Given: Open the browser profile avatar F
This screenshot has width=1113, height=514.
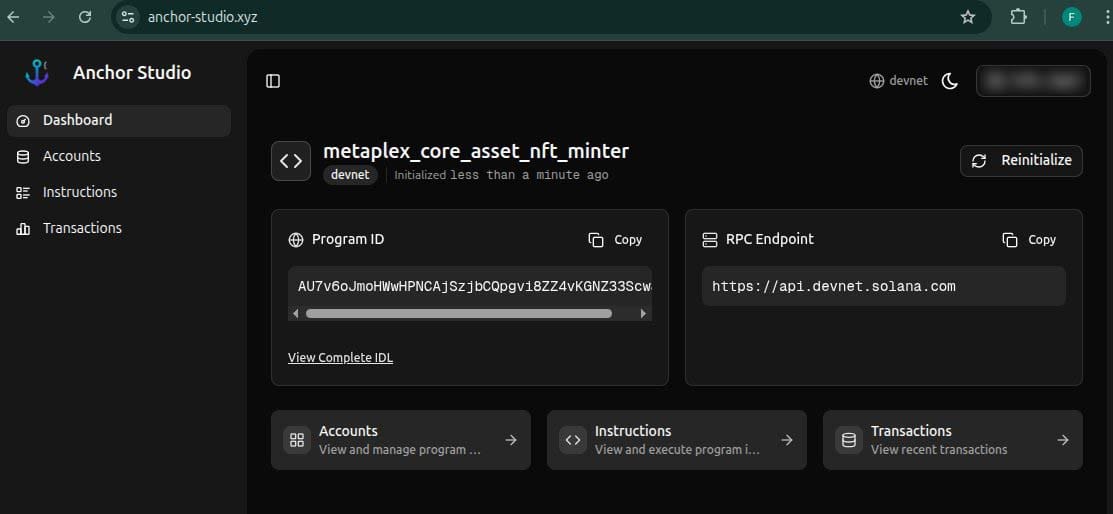Looking at the screenshot, I should coord(1071,17).
